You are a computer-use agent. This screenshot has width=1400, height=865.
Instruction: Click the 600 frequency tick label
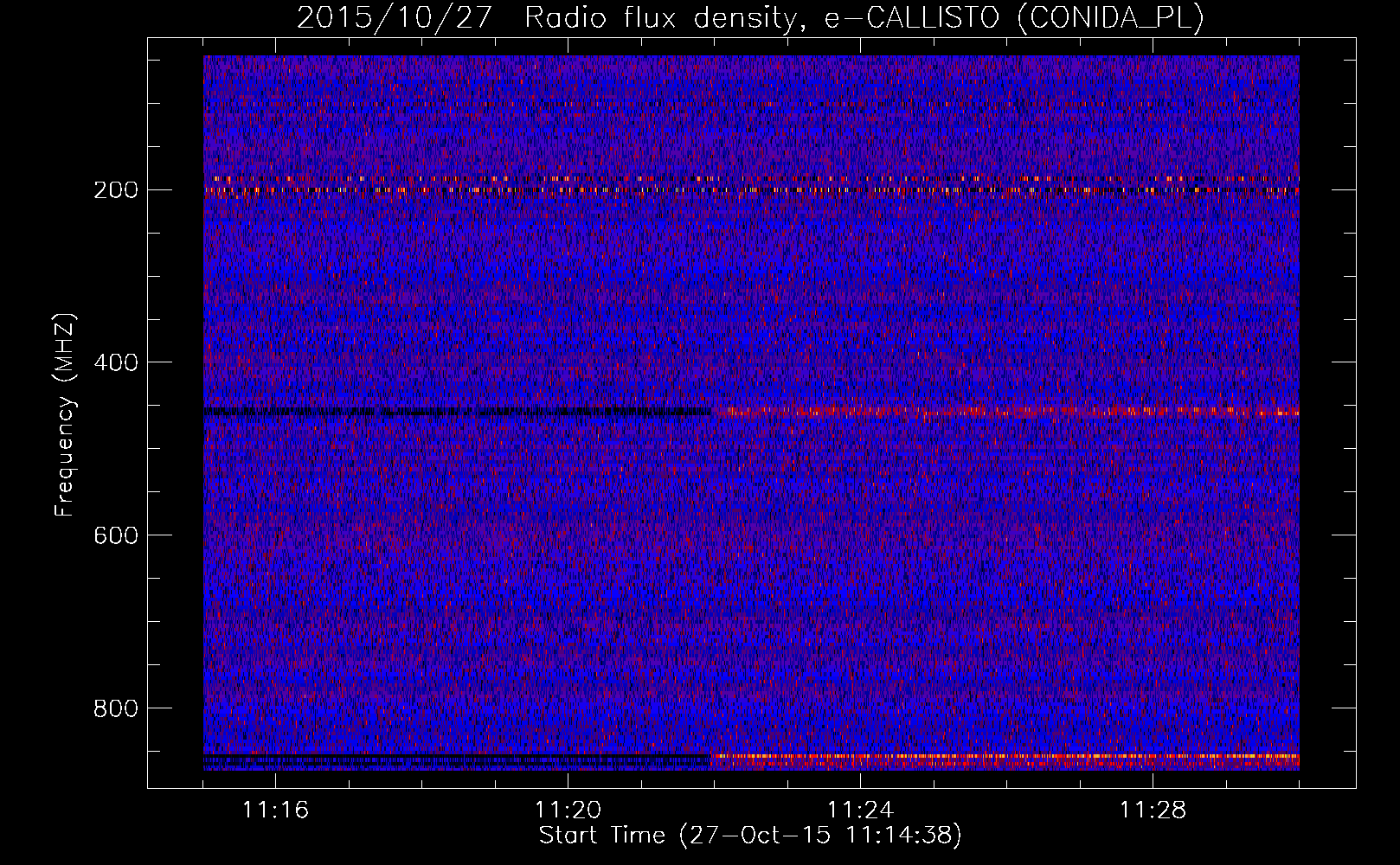pyautogui.click(x=115, y=535)
